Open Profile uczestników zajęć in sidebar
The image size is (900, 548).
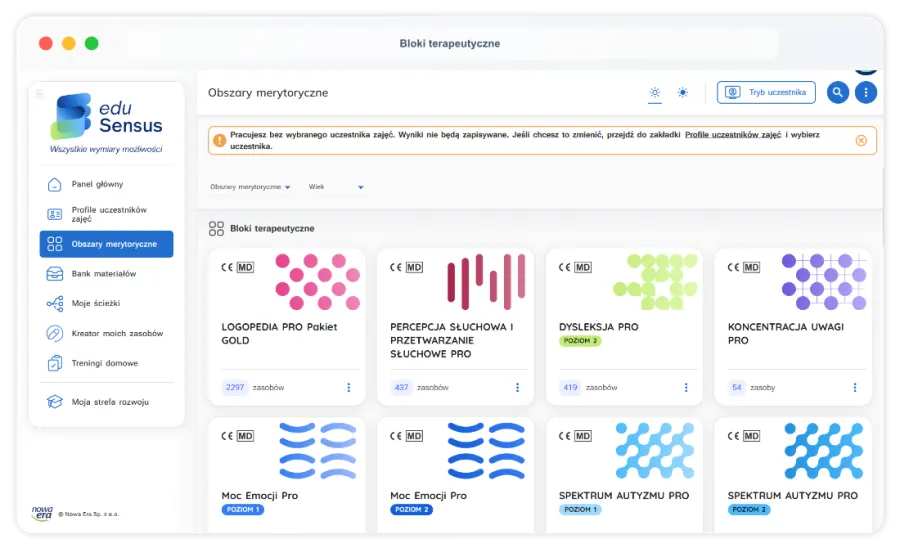(x=106, y=214)
